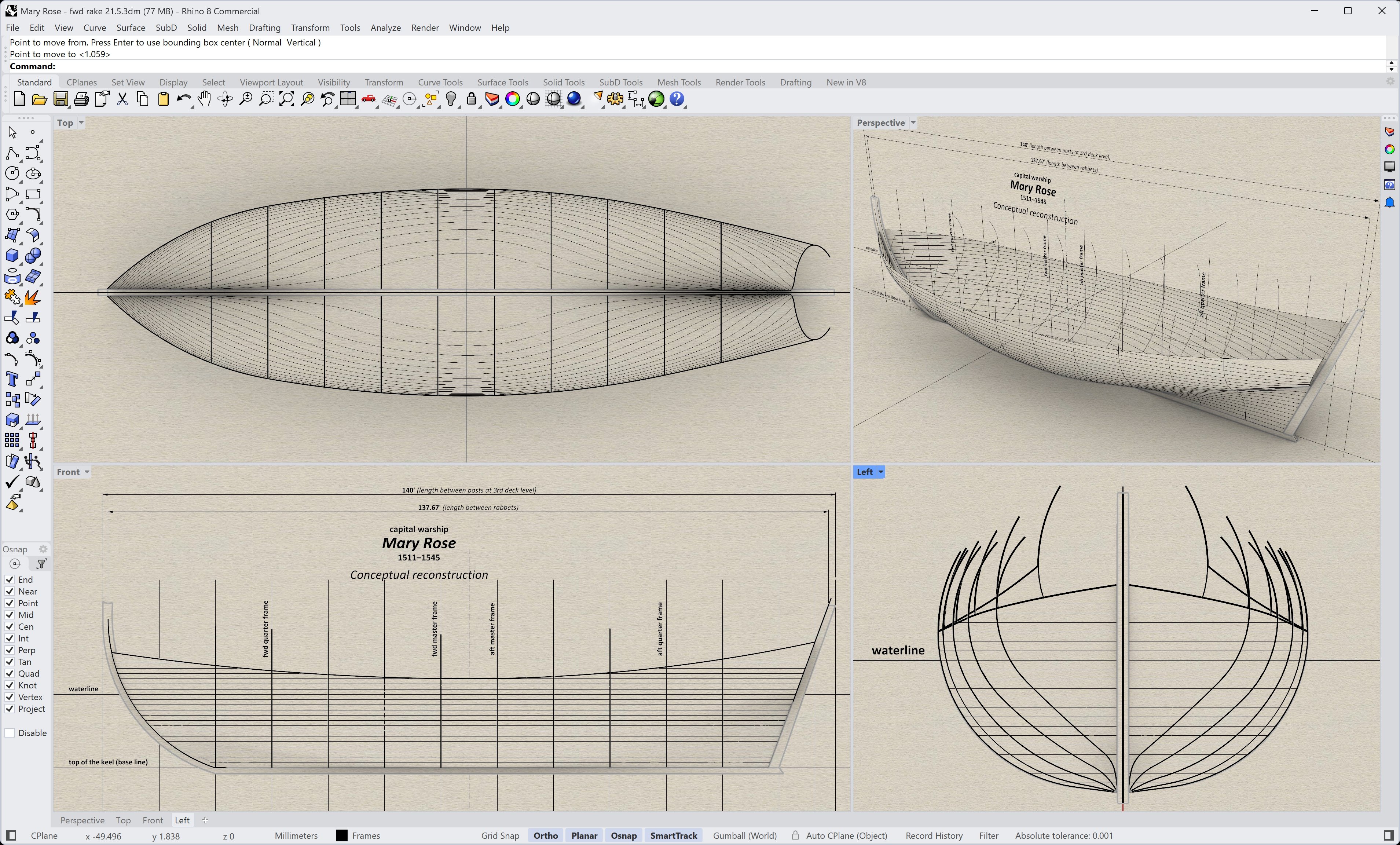Toggle the Int osnap checkbox
Viewport: 1400px width, 845px height.
click(10, 639)
